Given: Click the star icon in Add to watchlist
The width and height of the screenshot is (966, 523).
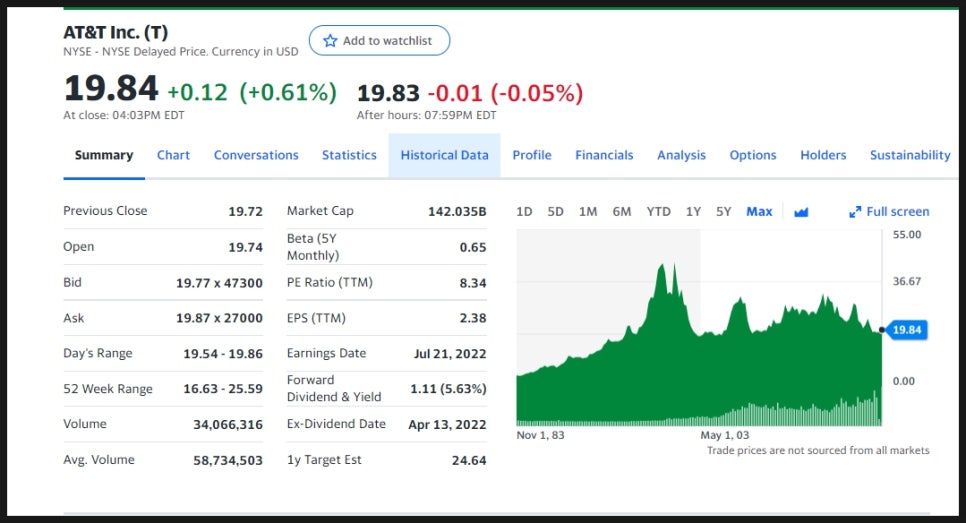Looking at the screenshot, I should 330,41.
